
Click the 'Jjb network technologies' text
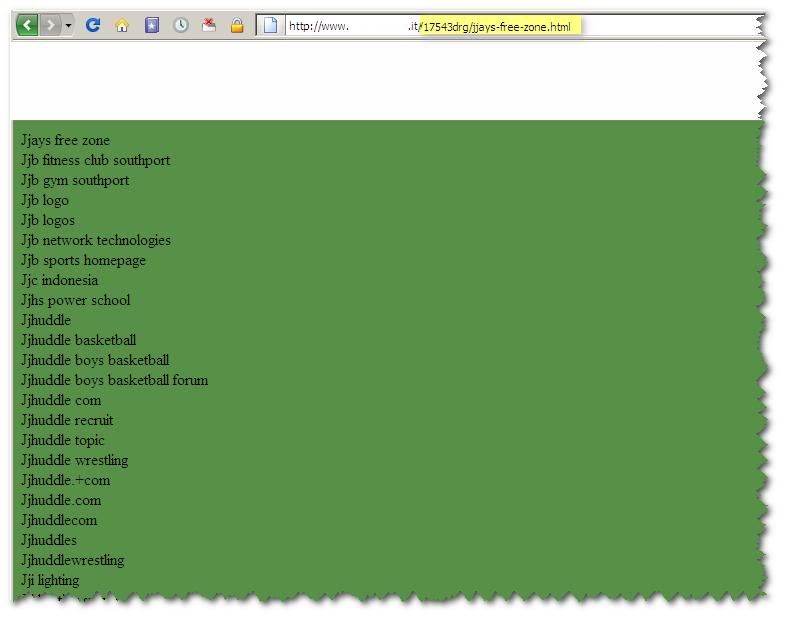pos(95,240)
